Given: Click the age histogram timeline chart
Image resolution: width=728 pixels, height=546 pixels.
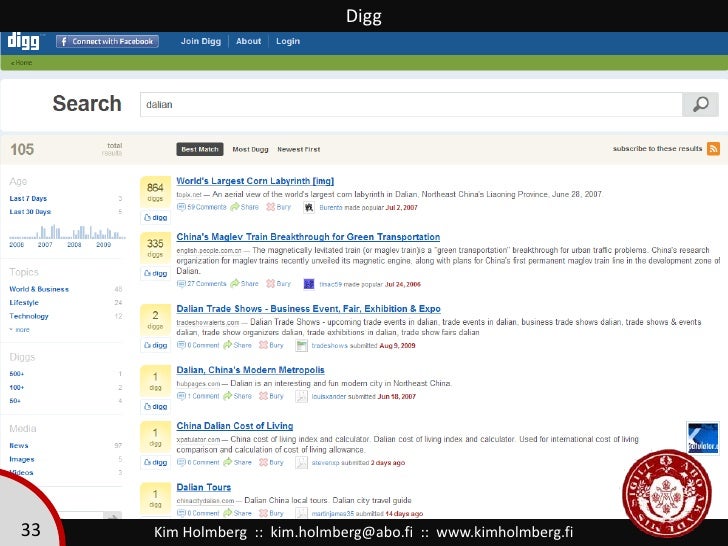Looking at the screenshot, I should pos(67,232).
